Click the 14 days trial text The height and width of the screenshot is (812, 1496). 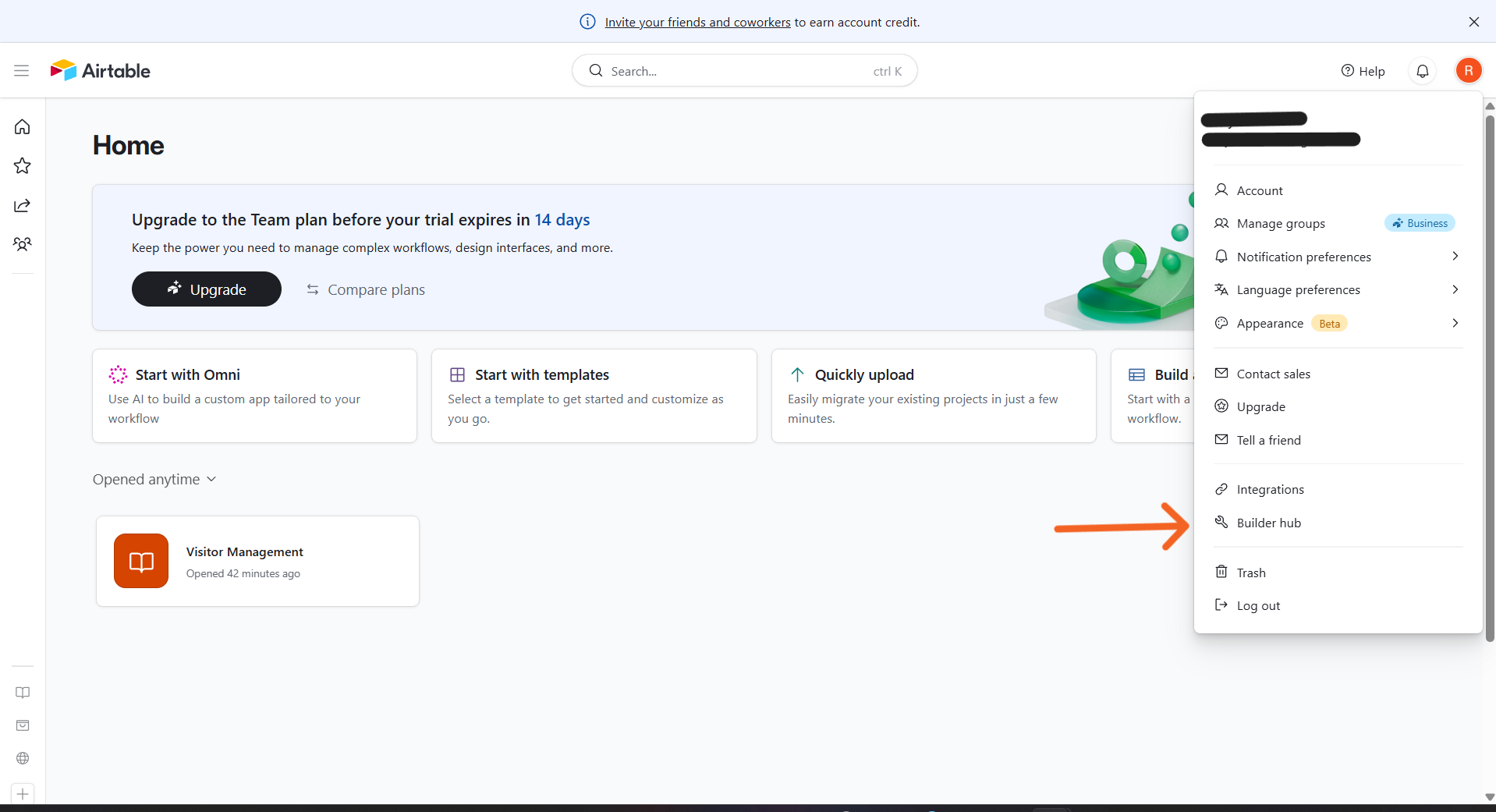(562, 220)
